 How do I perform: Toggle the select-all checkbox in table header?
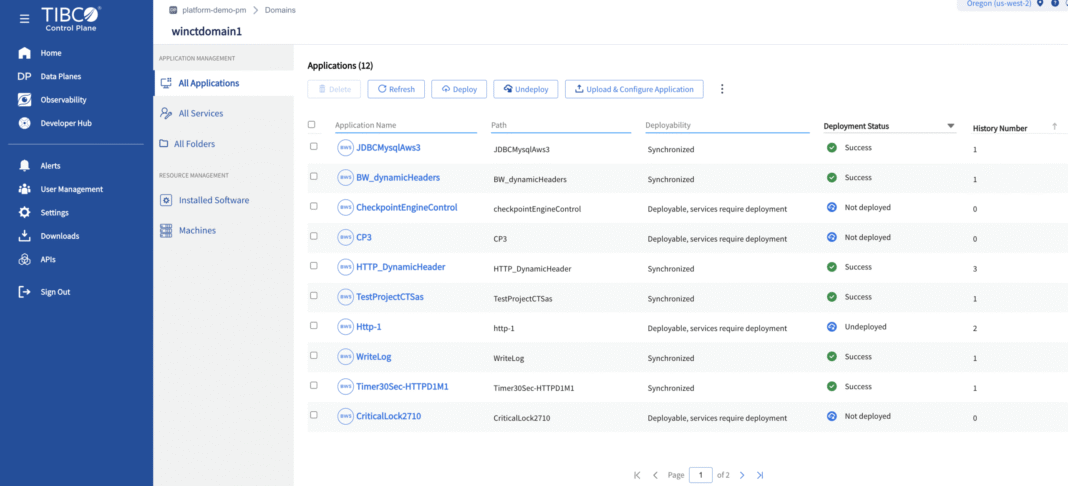click(x=312, y=125)
